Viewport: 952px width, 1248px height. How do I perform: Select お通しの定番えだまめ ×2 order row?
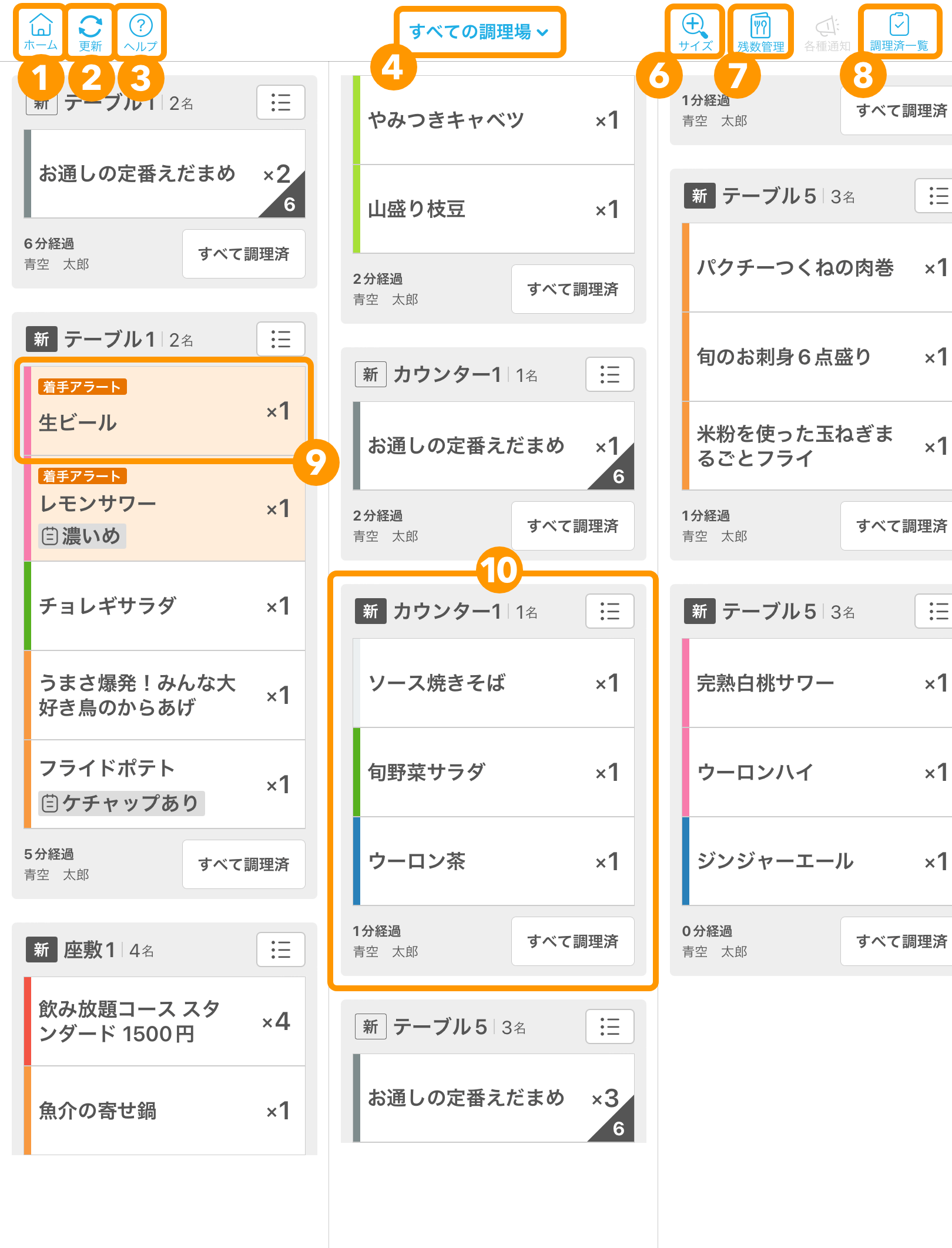click(x=165, y=174)
